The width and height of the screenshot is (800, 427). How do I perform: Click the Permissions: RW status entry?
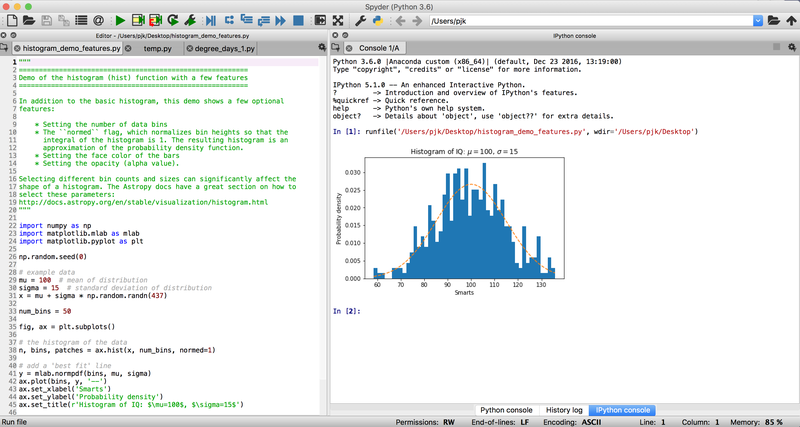(425, 422)
